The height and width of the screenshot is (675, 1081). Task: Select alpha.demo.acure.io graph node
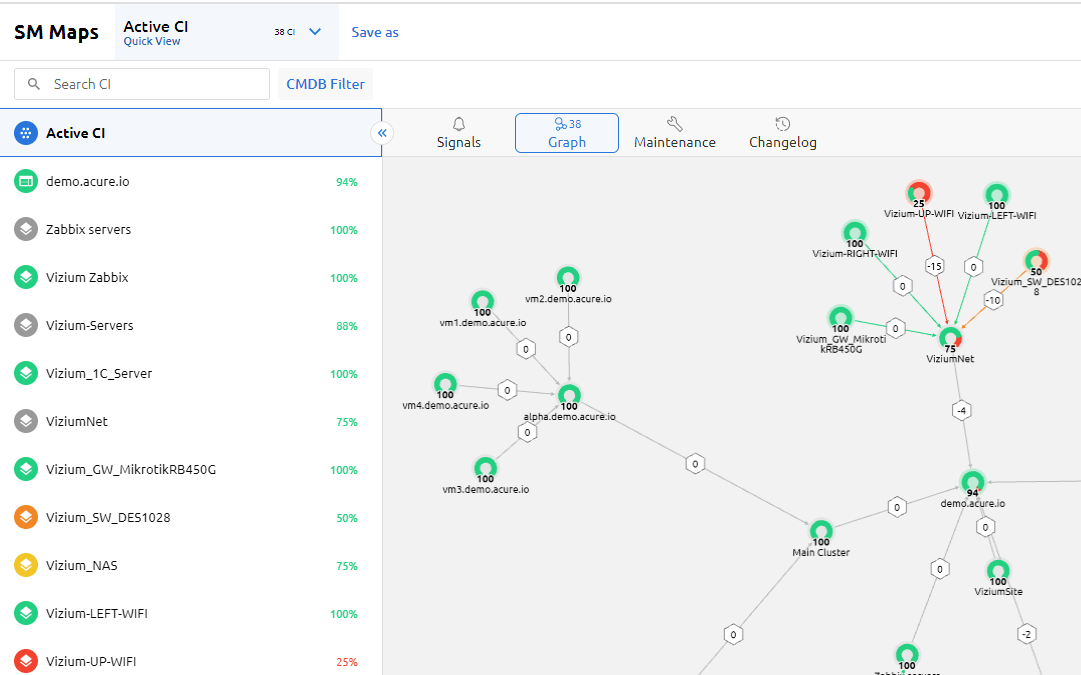tap(569, 396)
